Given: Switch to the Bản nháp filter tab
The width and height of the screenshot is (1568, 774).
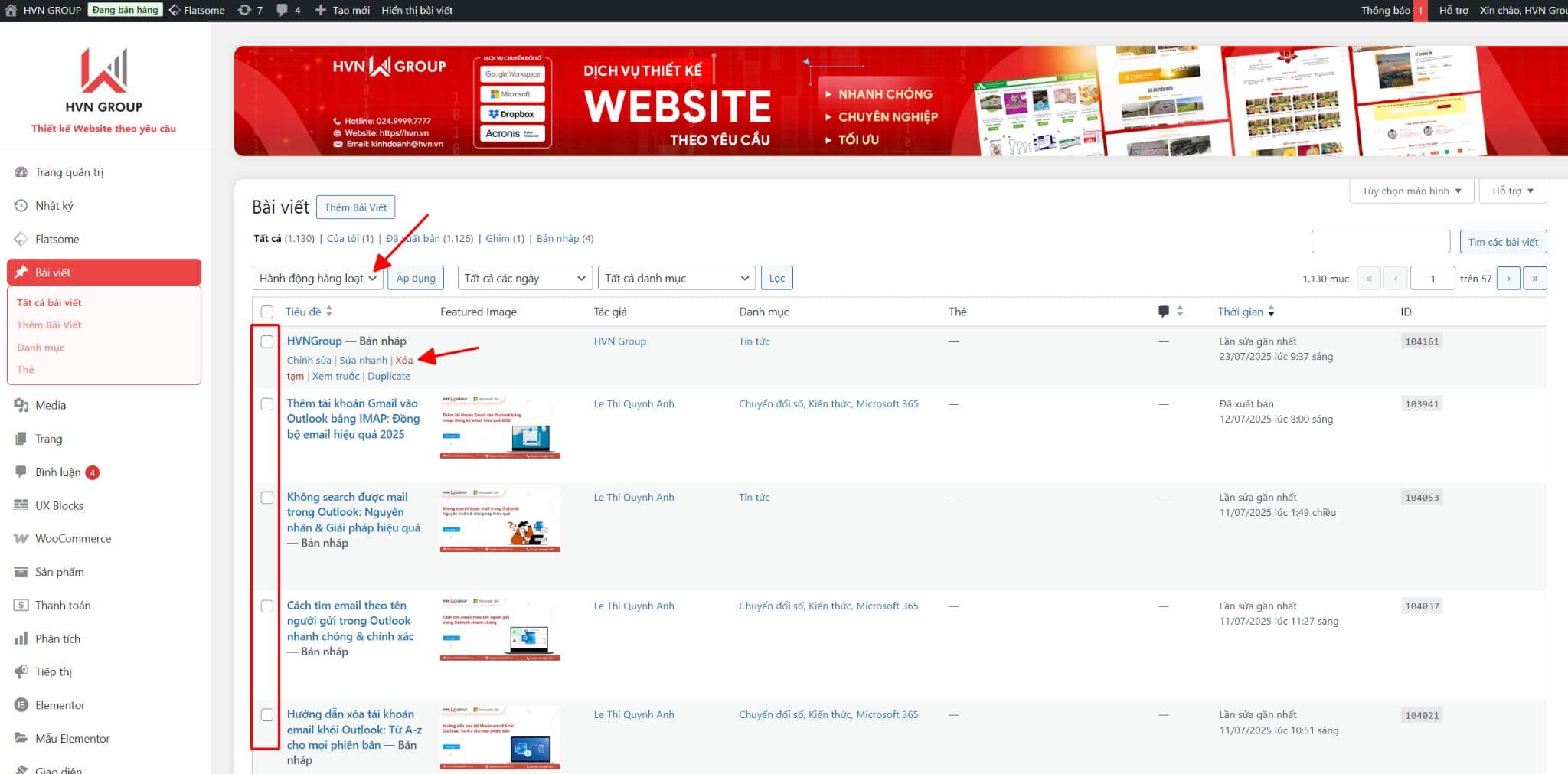Looking at the screenshot, I should [557, 238].
